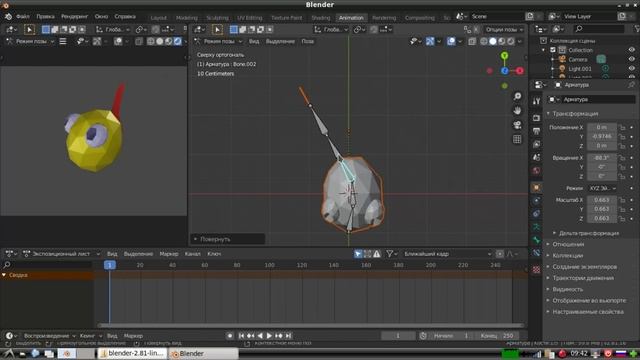Toggle only selected filter in dope sheet
Image resolution: width=640 pixels, height=360 pixels.
pos(358,254)
